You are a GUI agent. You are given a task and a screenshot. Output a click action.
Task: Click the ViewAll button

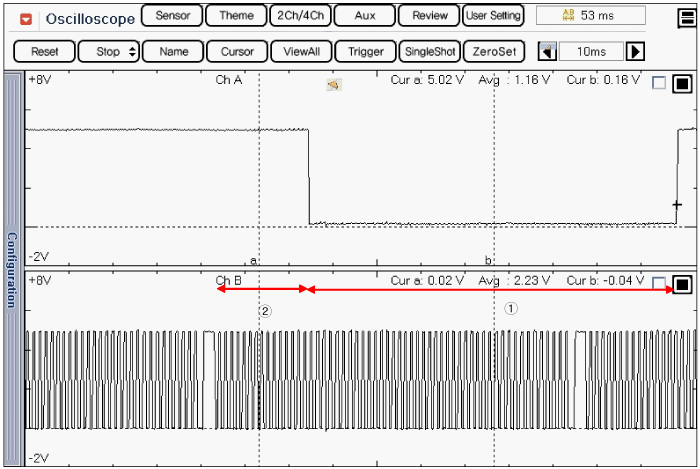pos(301,51)
